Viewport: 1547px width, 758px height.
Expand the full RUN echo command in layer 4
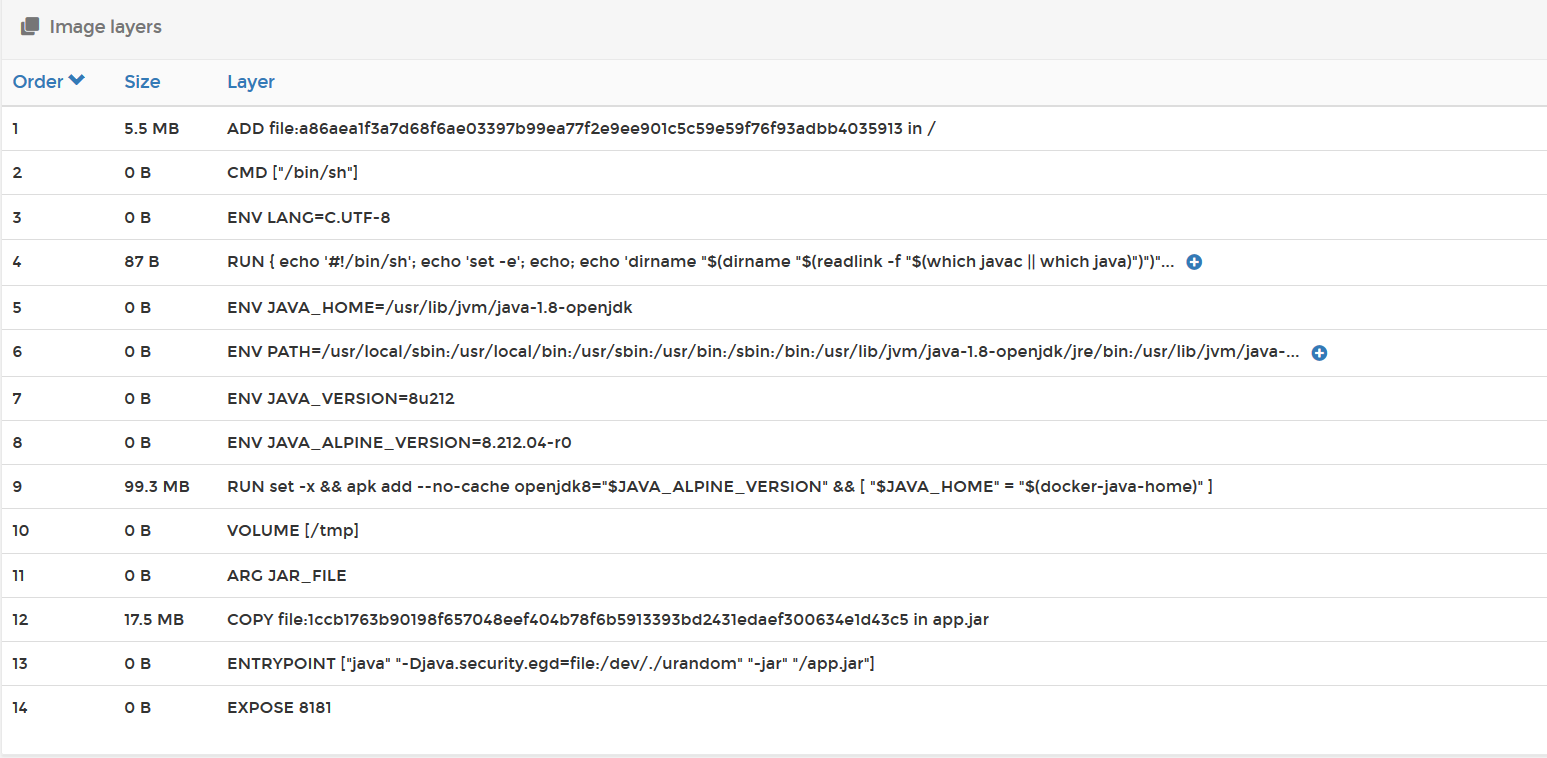(1194, 262)
